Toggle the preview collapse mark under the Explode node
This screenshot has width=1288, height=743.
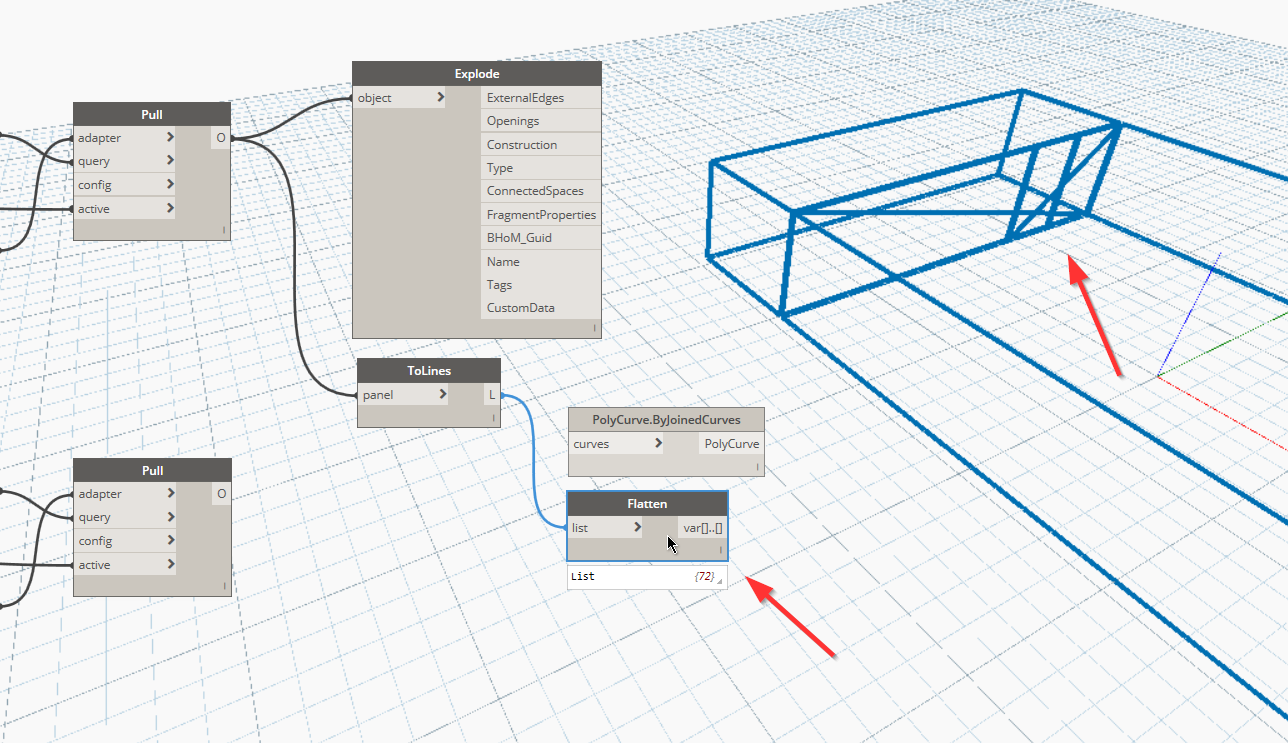[x=594, y=327]
